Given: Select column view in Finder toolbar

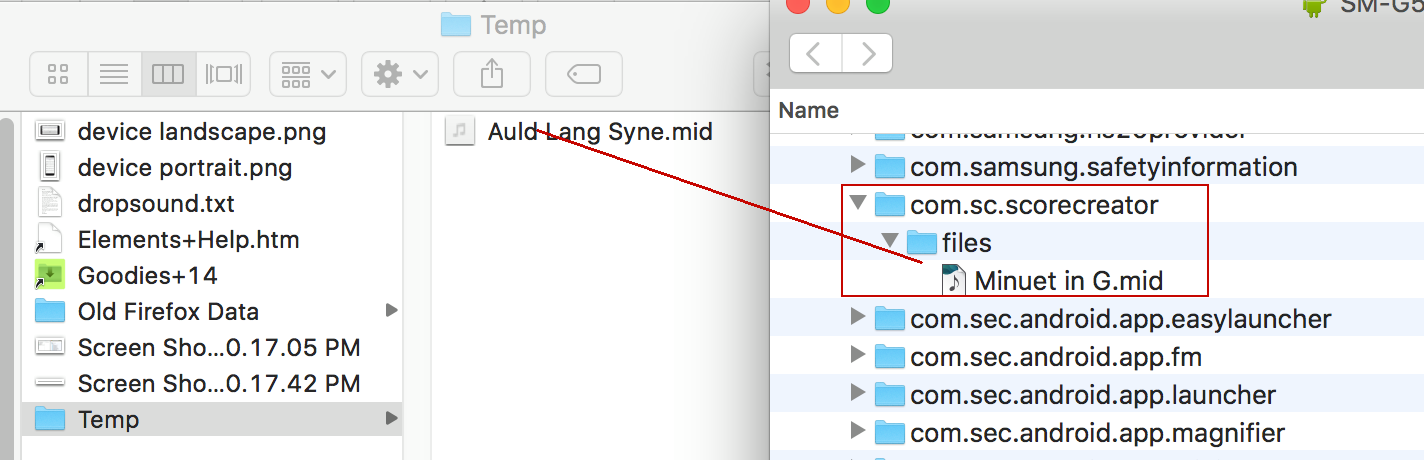Looking at the screenshot, I should click(x=168, y=74).
